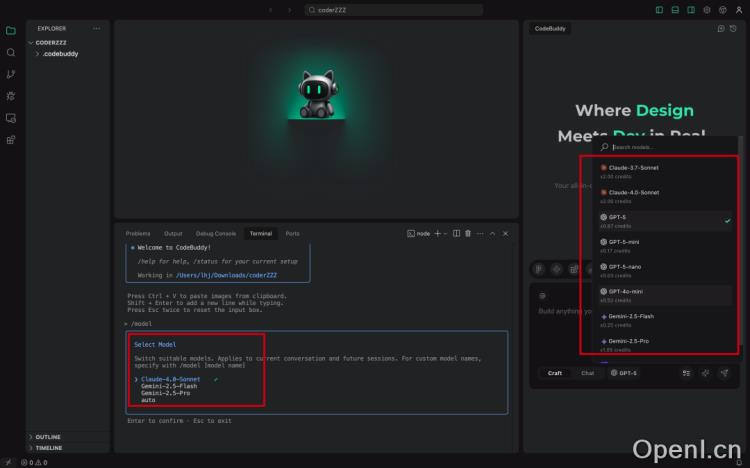Click the globe icon in title bar
This screenshot has height=468, width=750.
(723, 10)
